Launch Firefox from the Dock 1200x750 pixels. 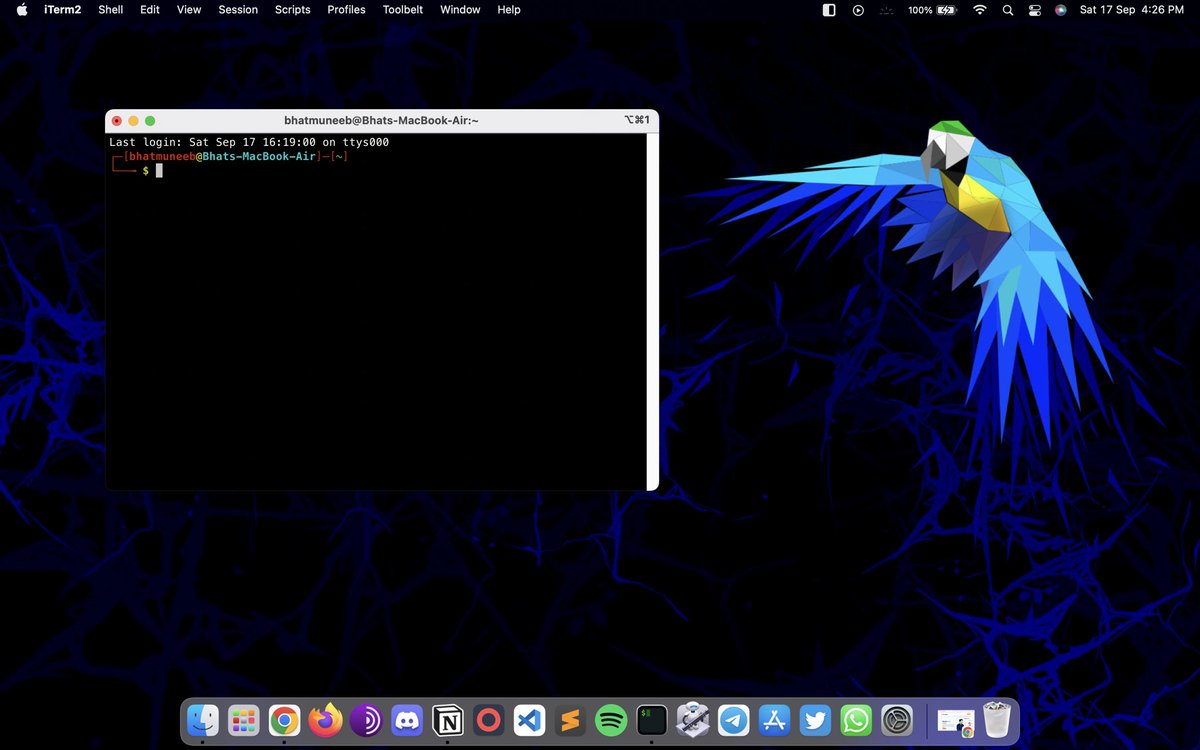click(326, 720)
